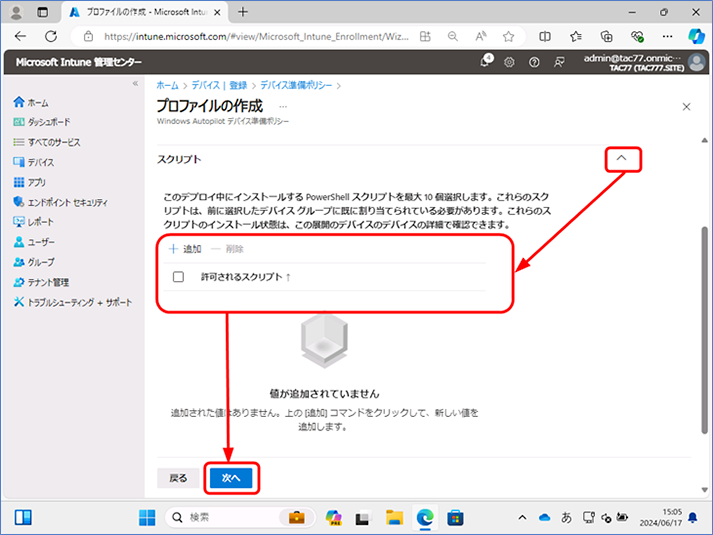Open Groups in sidebar
Image resolution: width=713 pixels, height=535 pixels.
(x=34, y=262)
